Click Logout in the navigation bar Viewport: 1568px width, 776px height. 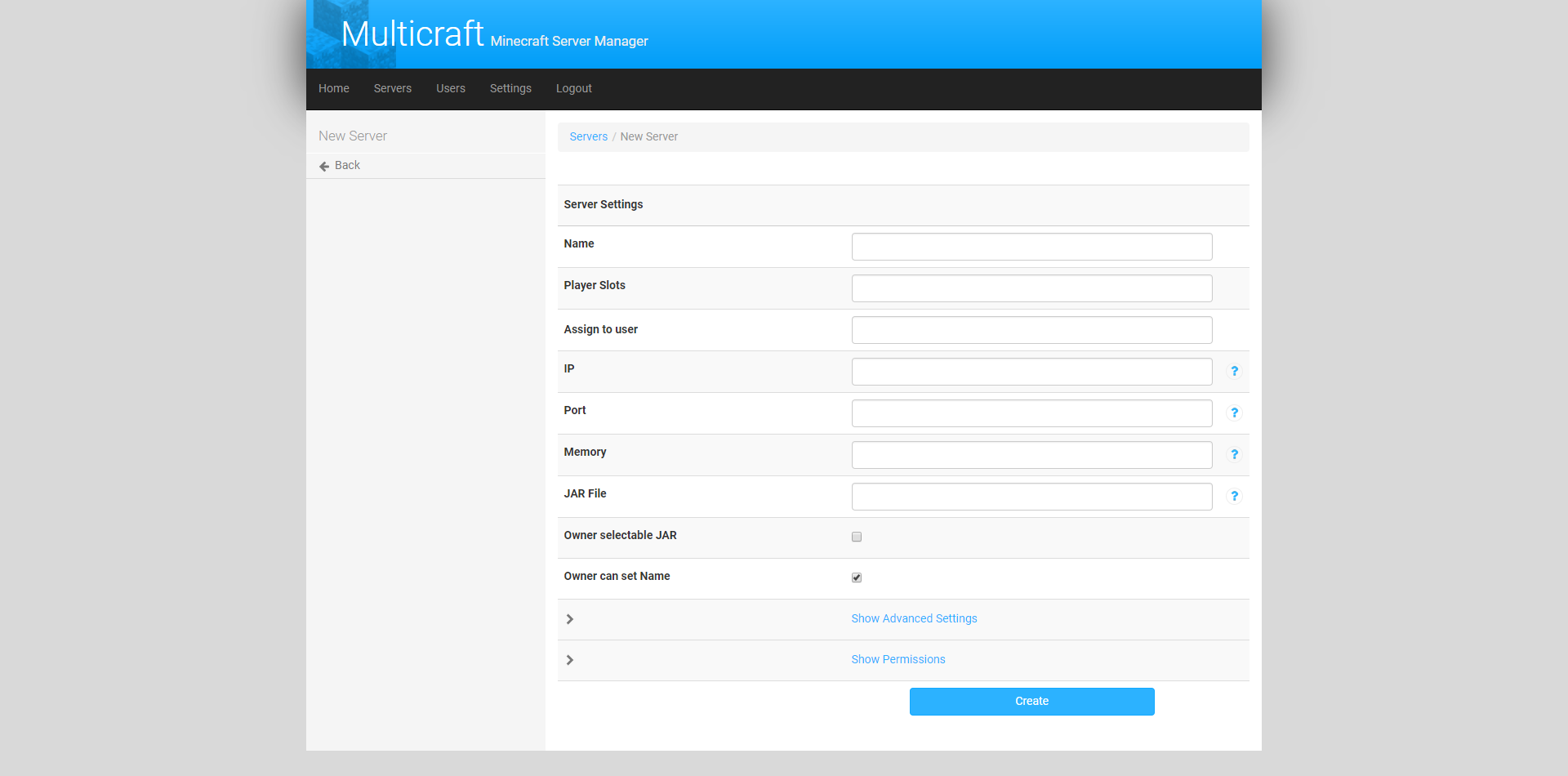point(573,88)
